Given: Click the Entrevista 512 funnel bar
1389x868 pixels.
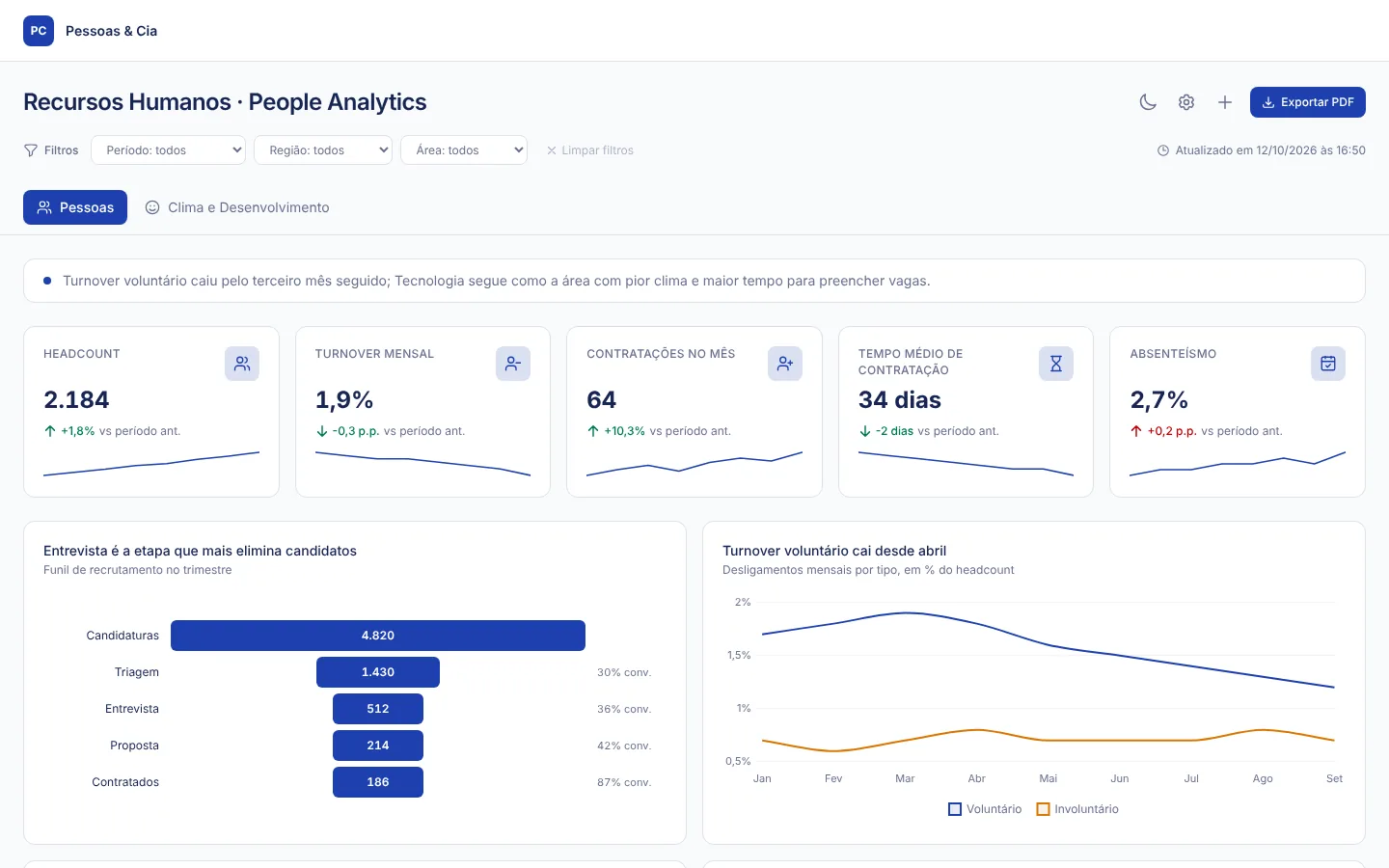Looking at the screenshot, I should tap(378, 709).
